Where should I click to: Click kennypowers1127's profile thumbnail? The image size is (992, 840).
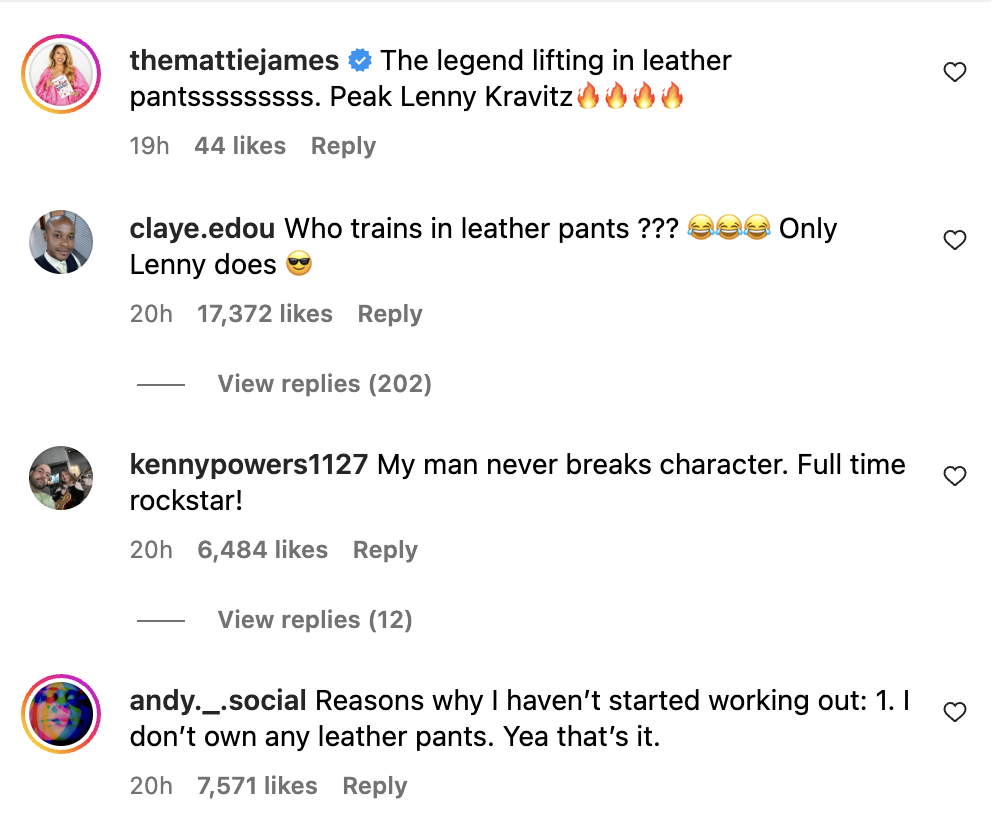(60, 478)
